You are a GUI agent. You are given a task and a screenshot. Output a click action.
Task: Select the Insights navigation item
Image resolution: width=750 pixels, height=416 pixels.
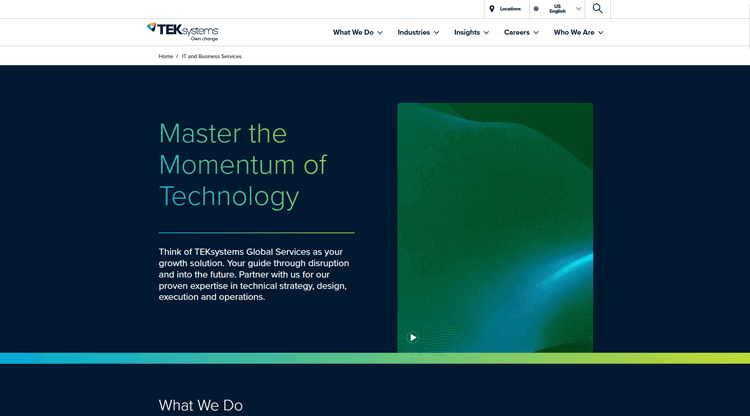click(x=467, y=32)
